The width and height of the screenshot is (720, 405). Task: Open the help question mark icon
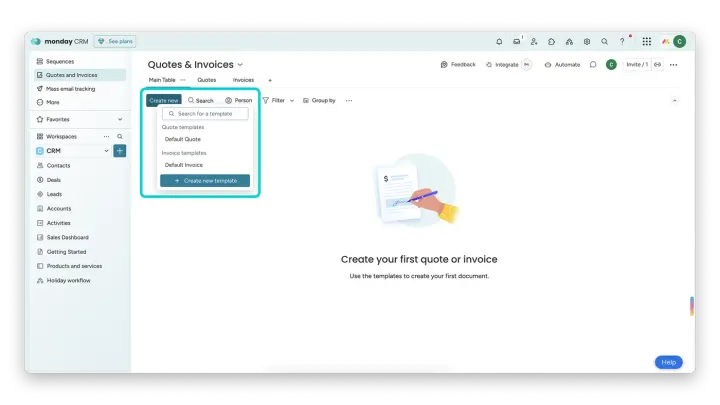click(622, 41)
